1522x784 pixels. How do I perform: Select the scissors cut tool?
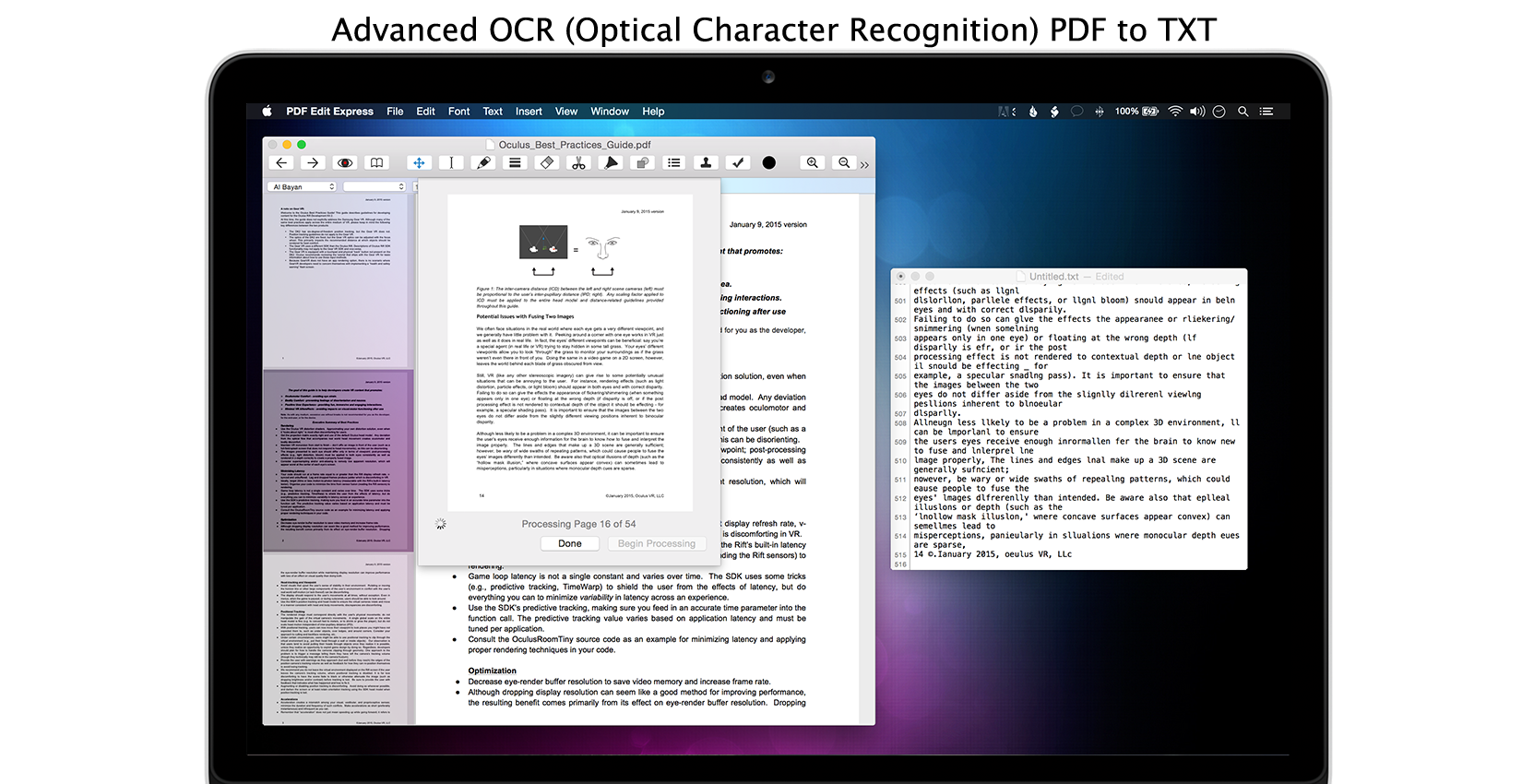point(578,163)
